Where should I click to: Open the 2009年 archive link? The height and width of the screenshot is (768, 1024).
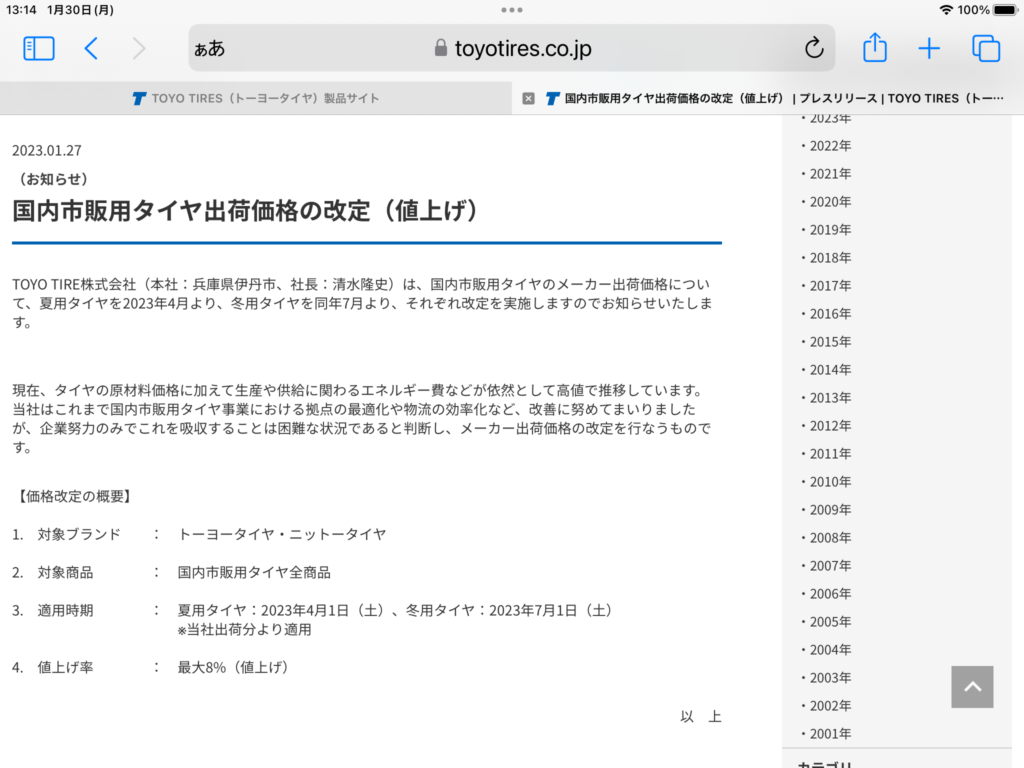click(x=830, y=510)
